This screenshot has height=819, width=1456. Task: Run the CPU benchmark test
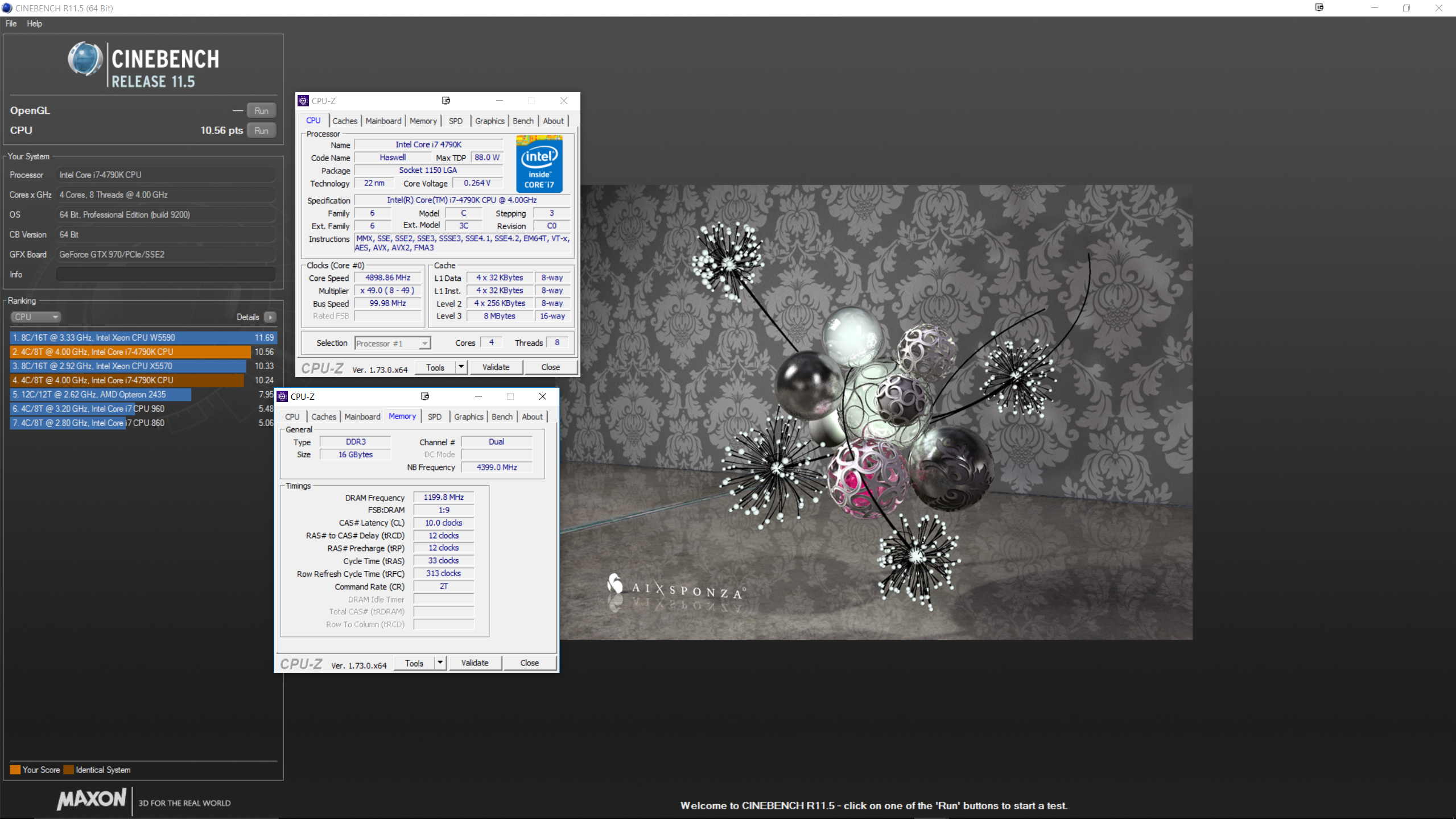point(261,130)
